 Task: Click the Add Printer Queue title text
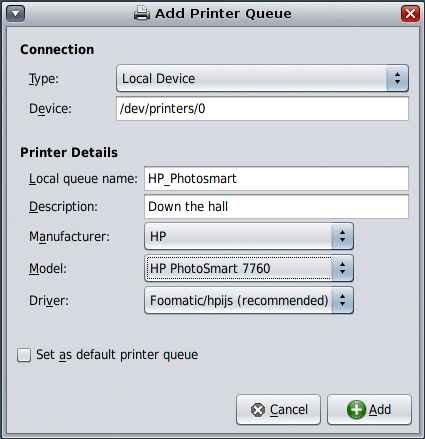point(223,14)
